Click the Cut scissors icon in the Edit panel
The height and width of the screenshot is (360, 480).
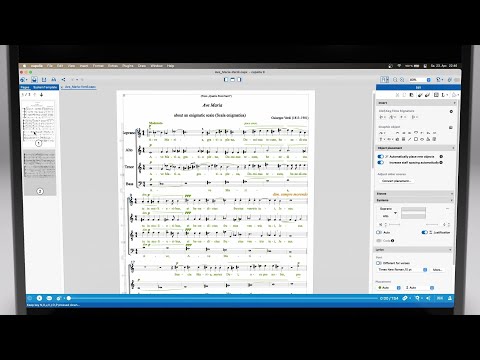click(x=397, y=95)
